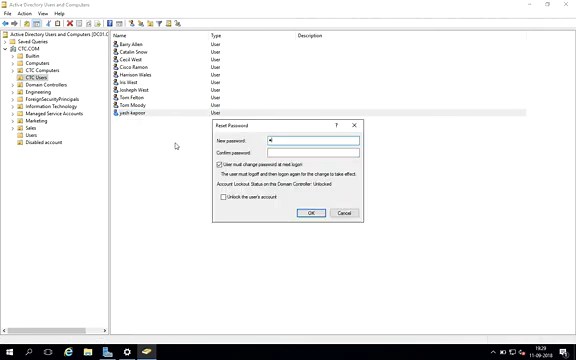This screenshot has height=360, width=576.
Task: Open Properties via toolbar icon
Action: tap(79, 24)
